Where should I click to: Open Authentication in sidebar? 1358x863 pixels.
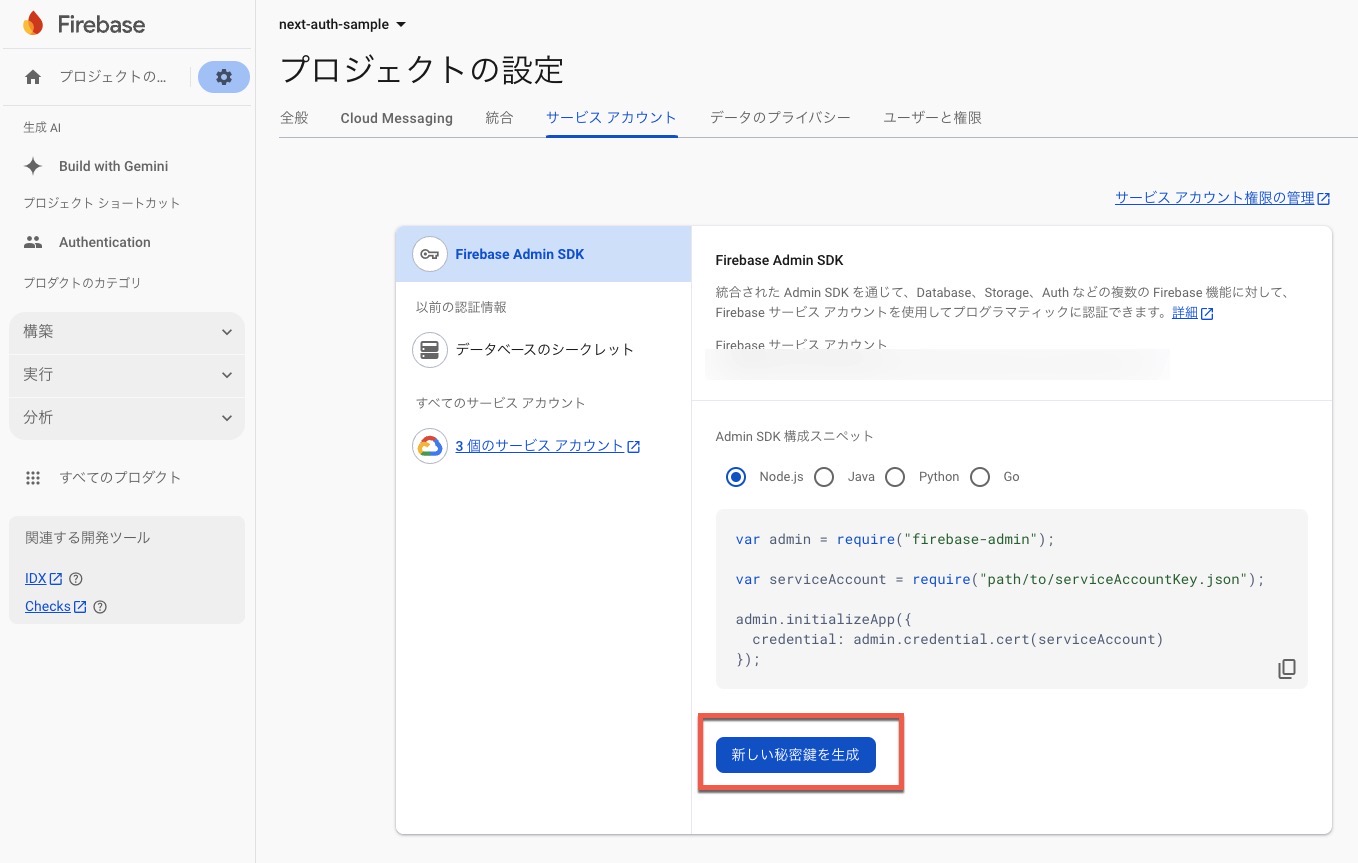coord(105,242)
